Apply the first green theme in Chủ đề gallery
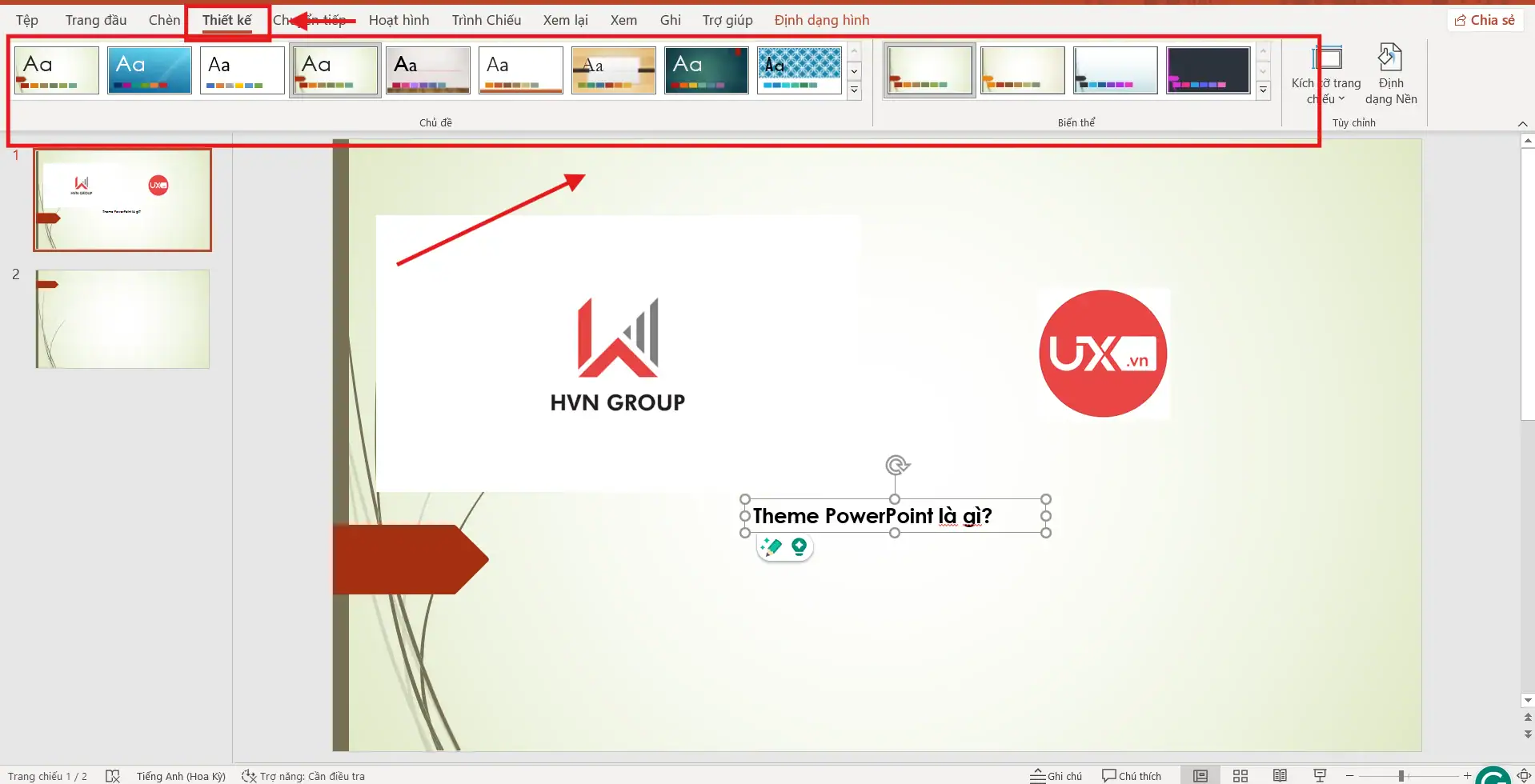Viewport: 1535px width, 784px height. coord(57,70)
